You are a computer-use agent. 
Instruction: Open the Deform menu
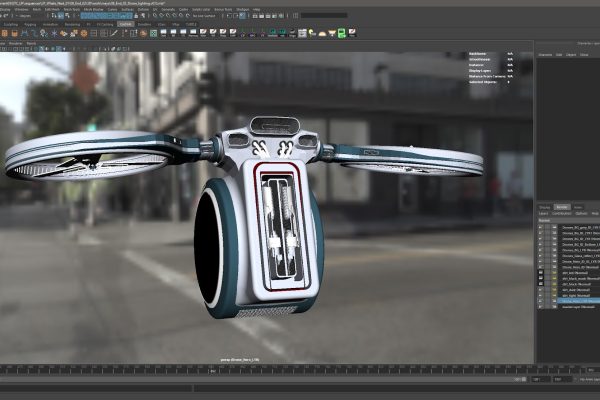(143, 9)
